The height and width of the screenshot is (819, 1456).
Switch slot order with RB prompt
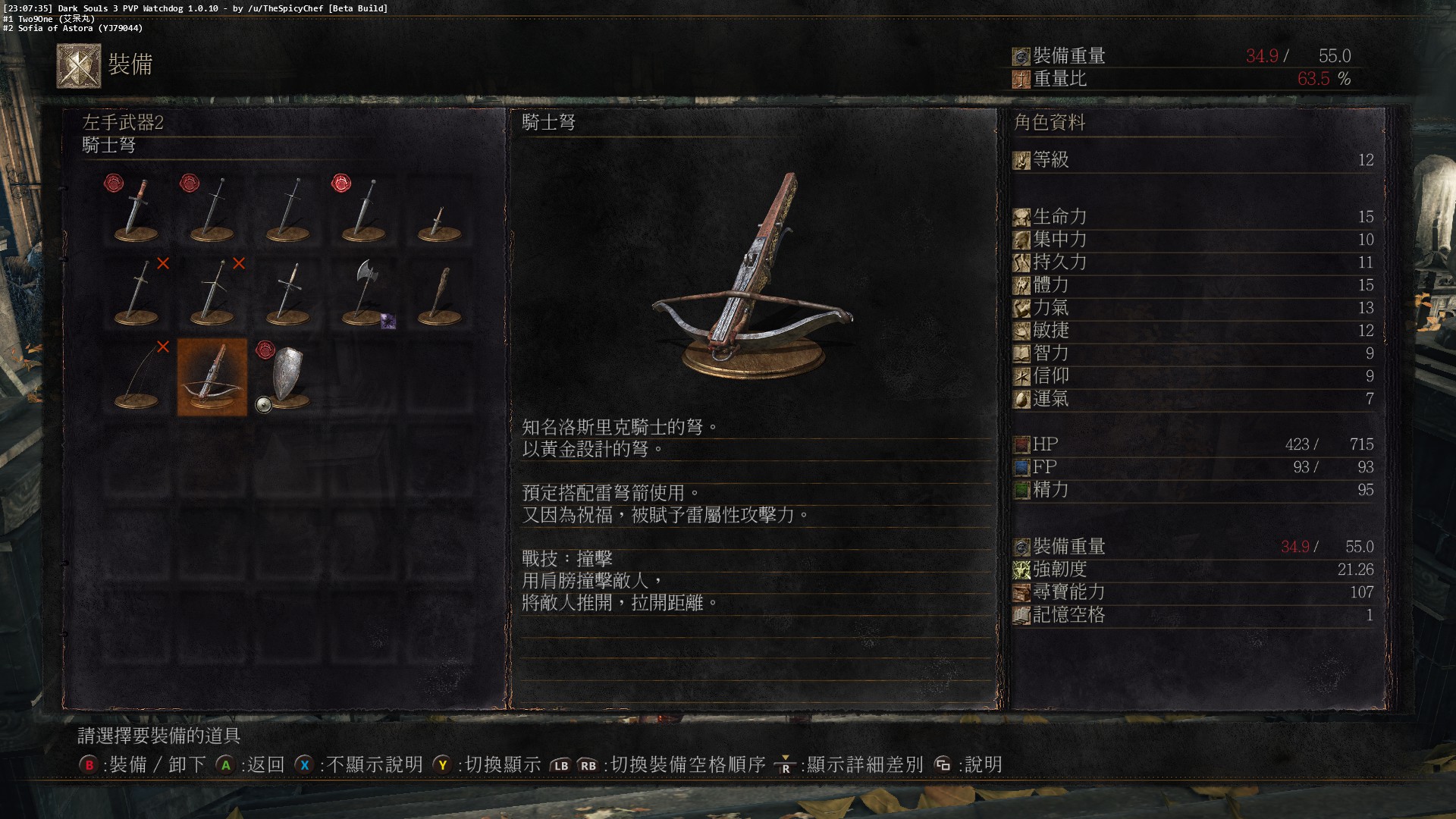pyautogui.click(x=588, y=765)
